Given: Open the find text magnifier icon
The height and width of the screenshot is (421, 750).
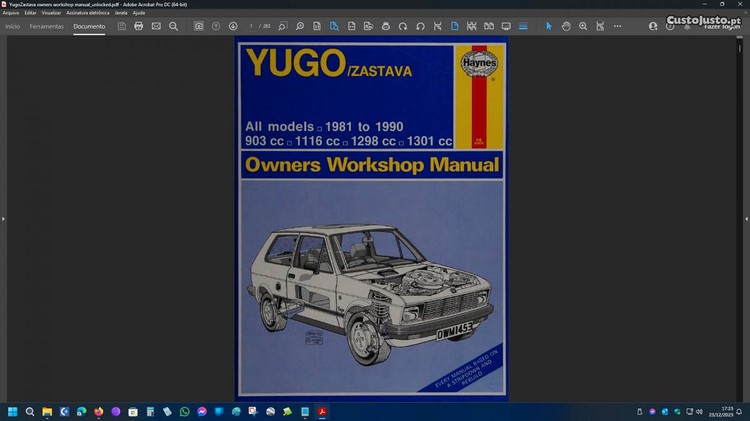Looking at the screenshot, I should (x=173, y=26).
